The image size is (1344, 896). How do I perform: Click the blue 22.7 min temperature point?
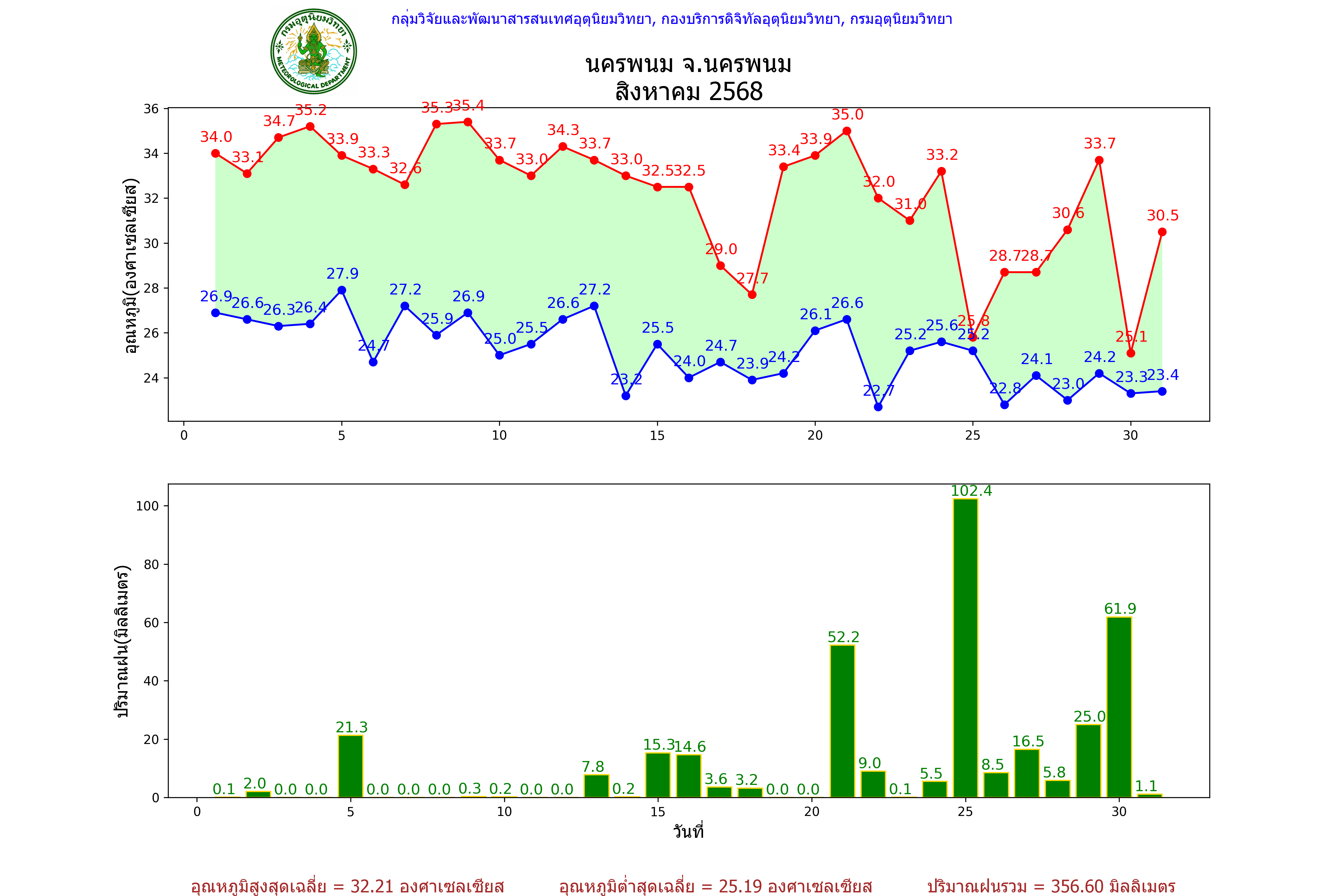point(878,407)
